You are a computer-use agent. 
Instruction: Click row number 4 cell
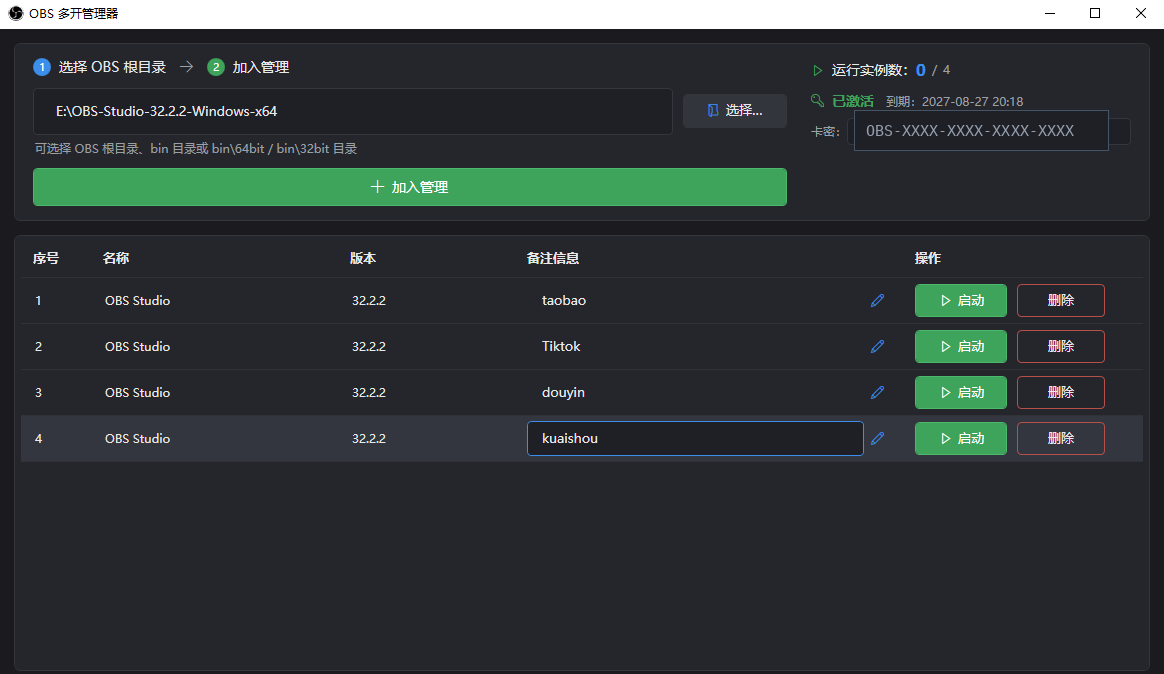pos(39,439)
